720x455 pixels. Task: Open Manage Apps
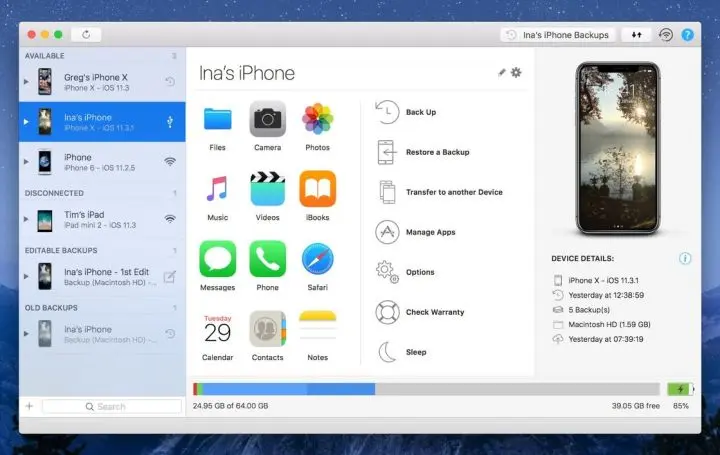(x=416, y=232)
